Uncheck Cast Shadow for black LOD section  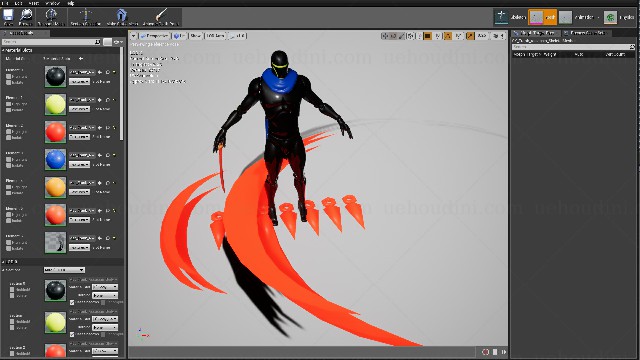[x=72, y=302]
